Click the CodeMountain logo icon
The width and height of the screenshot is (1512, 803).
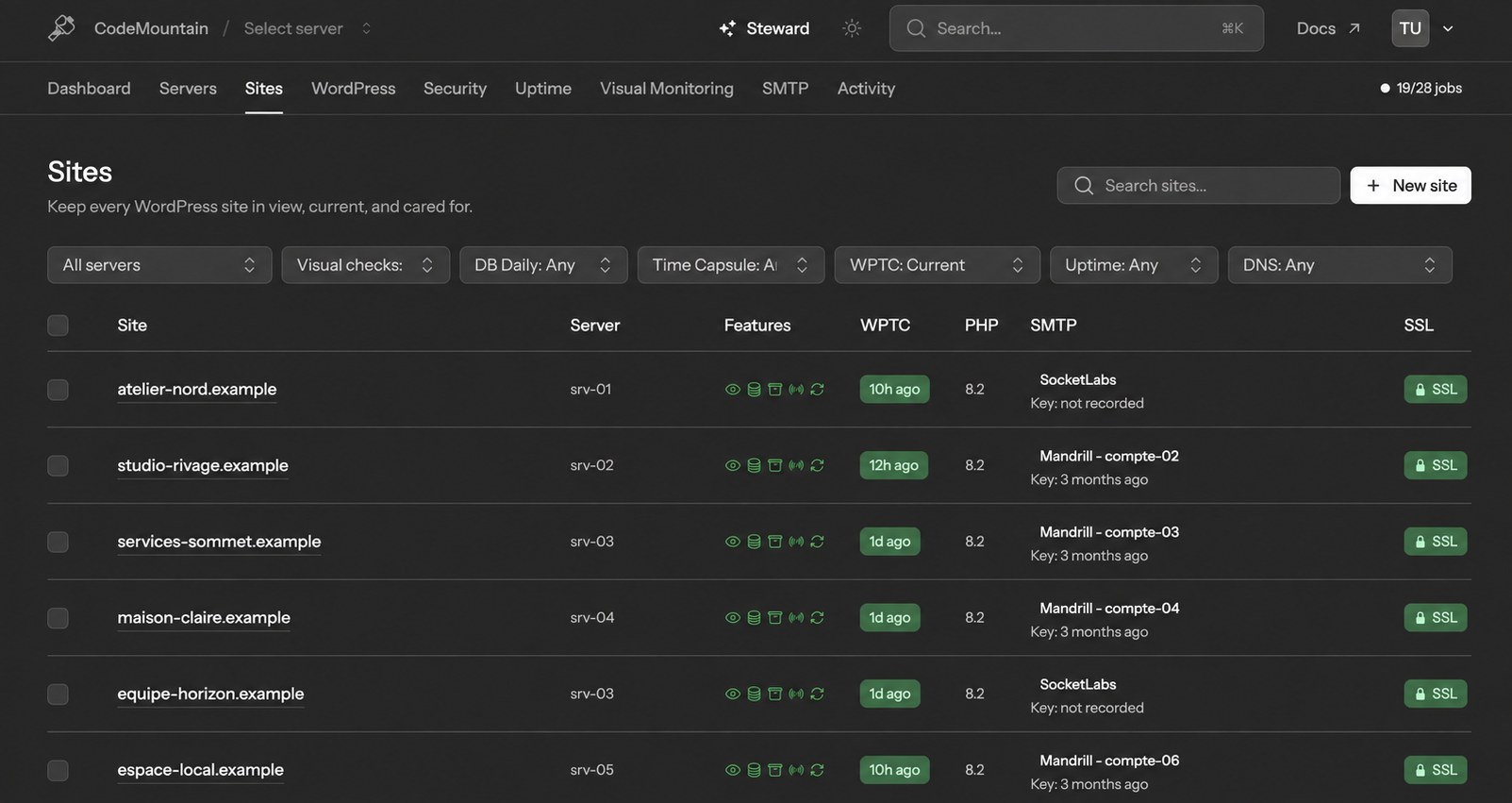(61, 28)
